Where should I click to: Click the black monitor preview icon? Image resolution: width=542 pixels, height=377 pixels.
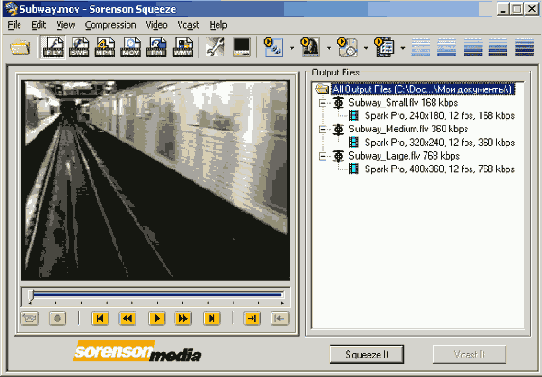(x=242, y=47)
